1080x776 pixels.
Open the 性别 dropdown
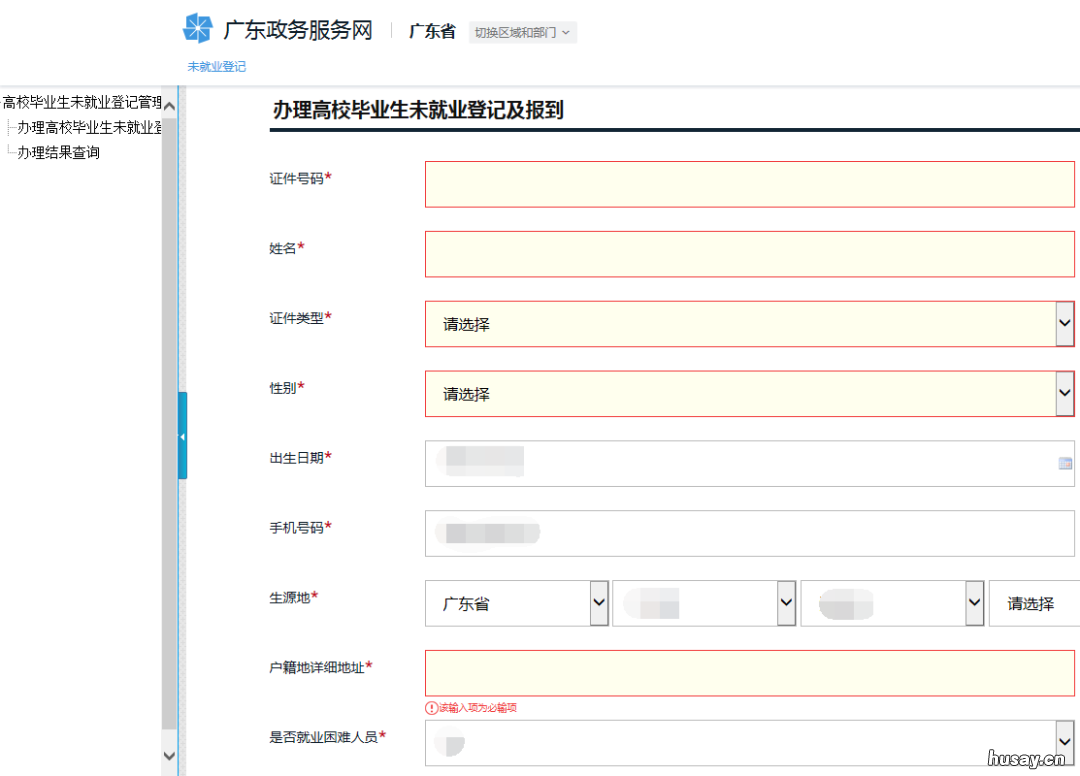[x=1062, y=394]
